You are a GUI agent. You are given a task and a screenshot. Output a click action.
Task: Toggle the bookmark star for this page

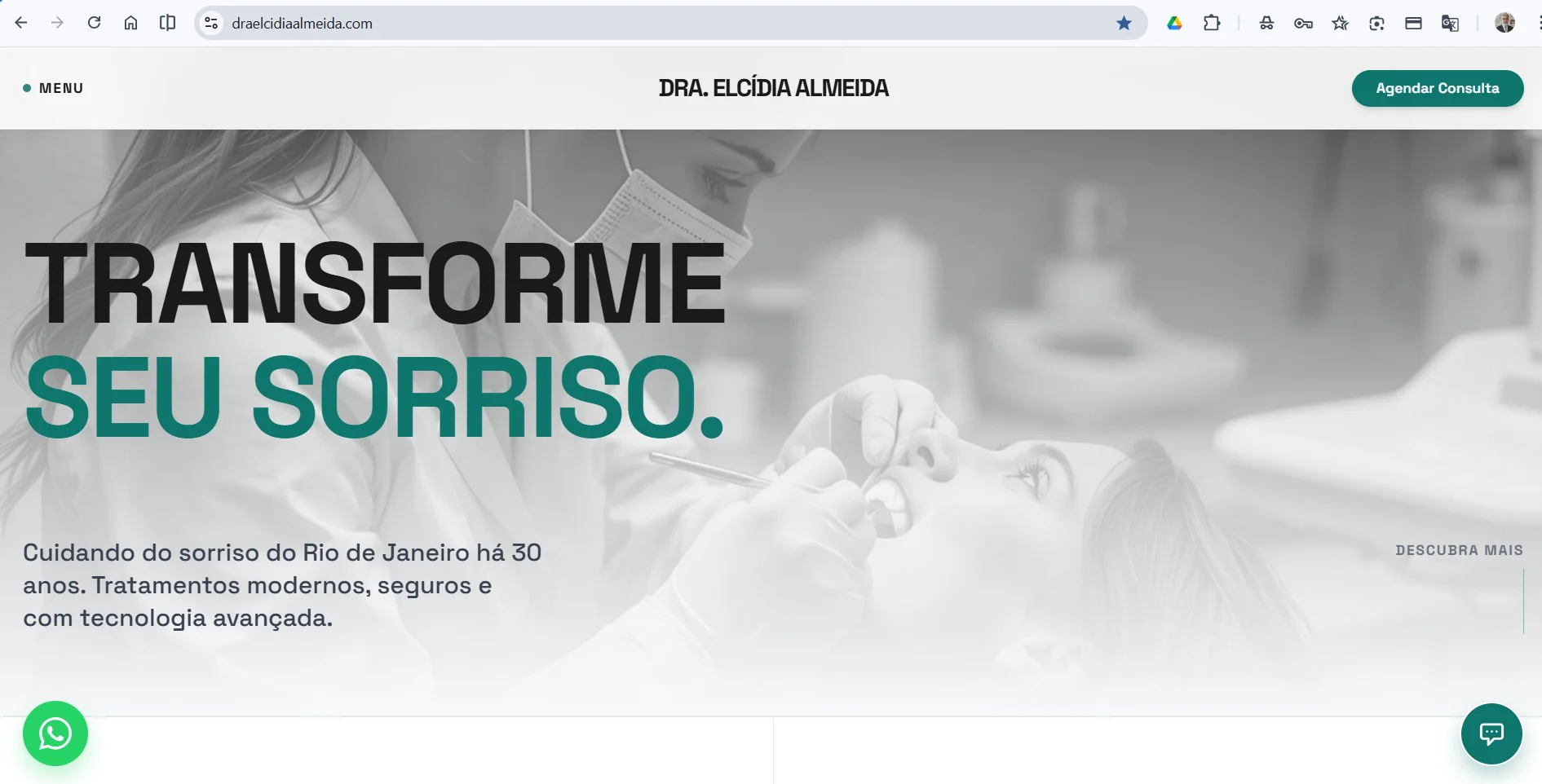click(x=1124, y=24)
